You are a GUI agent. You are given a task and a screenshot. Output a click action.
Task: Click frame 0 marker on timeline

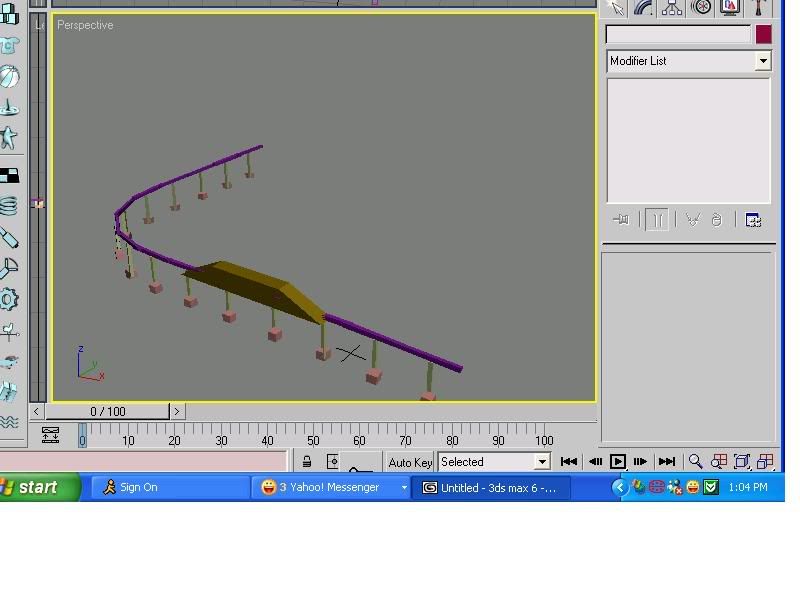tap(82, 436)
